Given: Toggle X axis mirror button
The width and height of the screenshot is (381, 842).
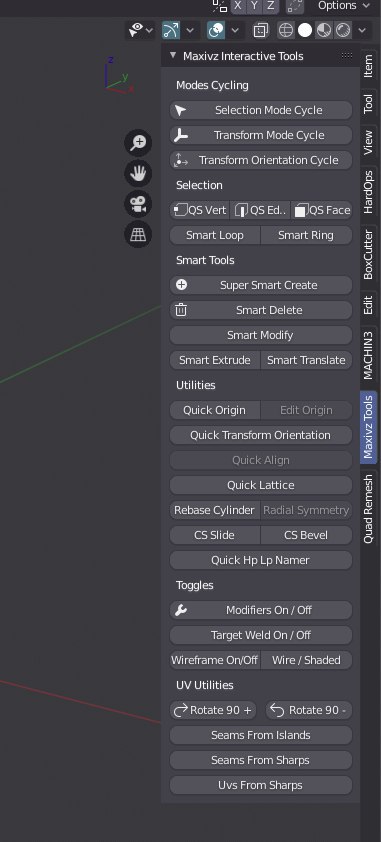Looking at the screenshot, I should 238,5.
